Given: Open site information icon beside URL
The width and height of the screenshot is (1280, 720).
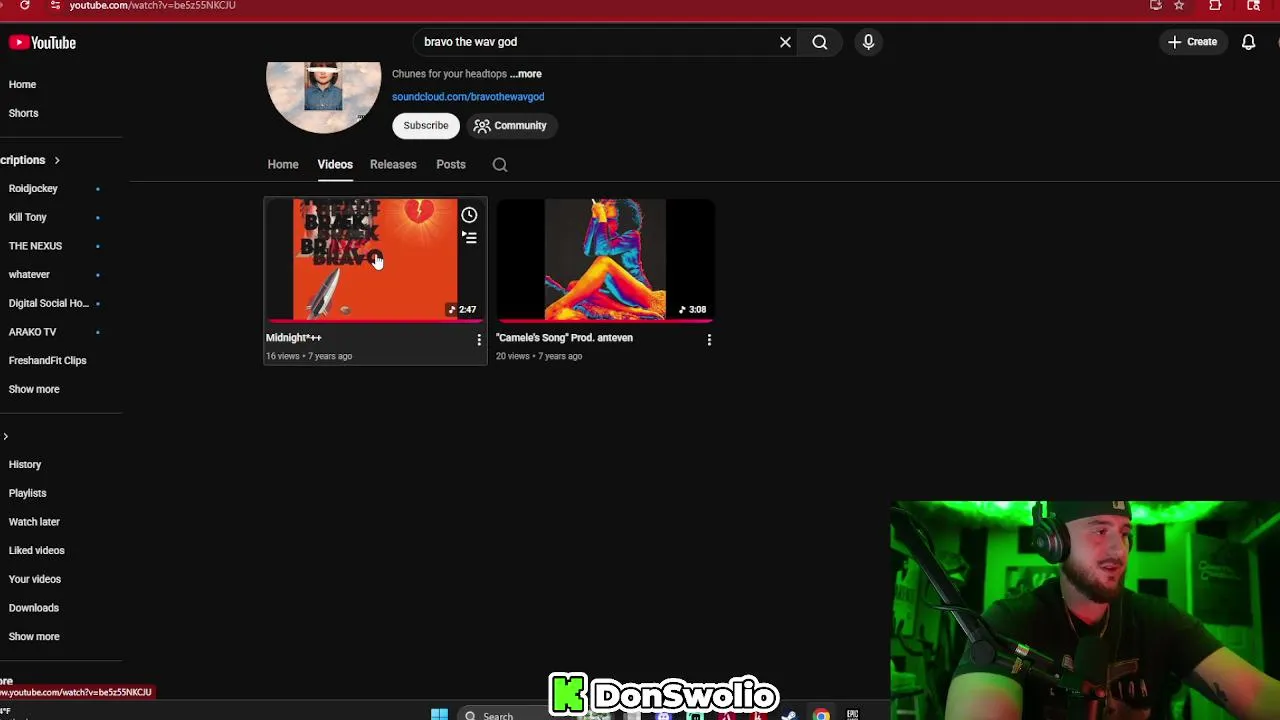Looking at the screenshot, I should coord(55,5).
